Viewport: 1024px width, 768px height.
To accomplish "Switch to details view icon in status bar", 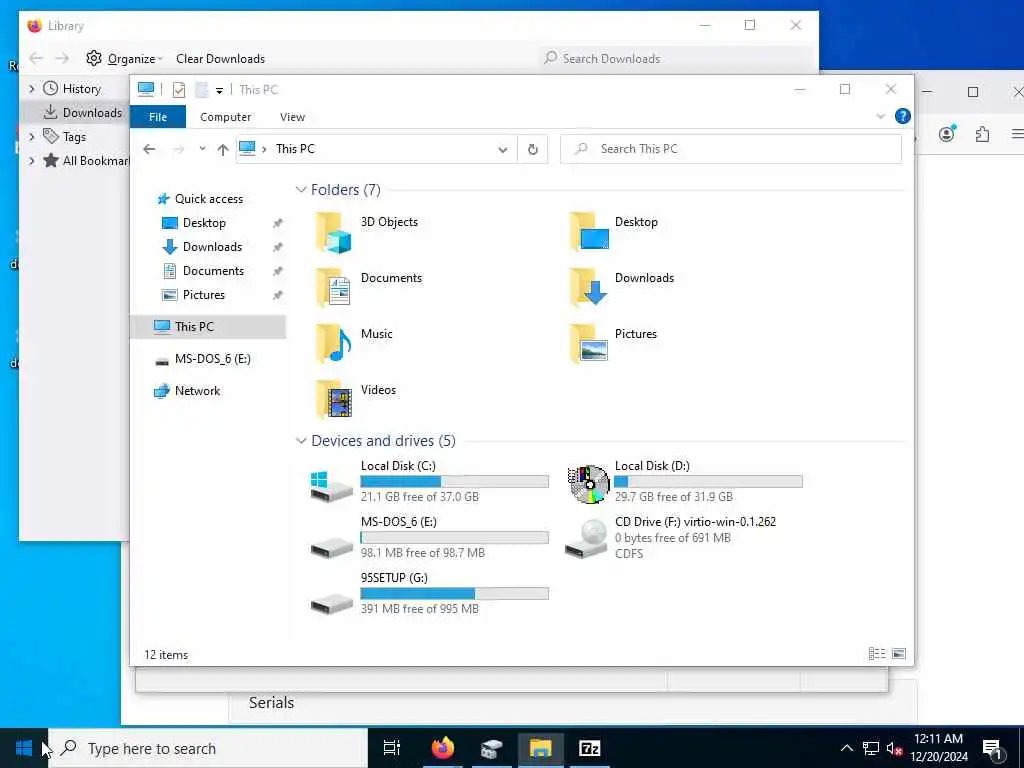I will click(877, 654).
